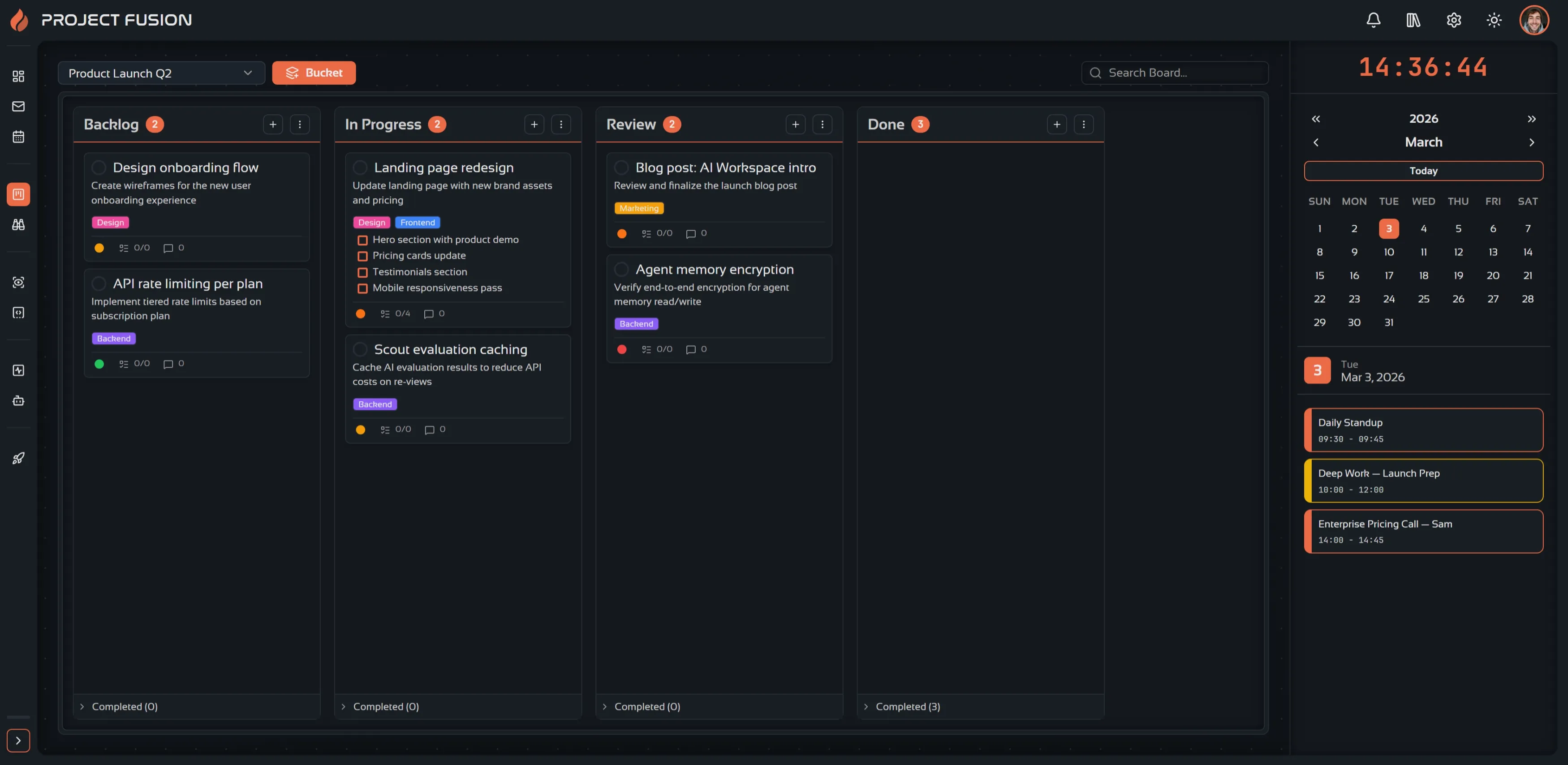Click the green priority dot on API rate limiting
This screenshot has width=1568, height=765.
tap(99, 364)
